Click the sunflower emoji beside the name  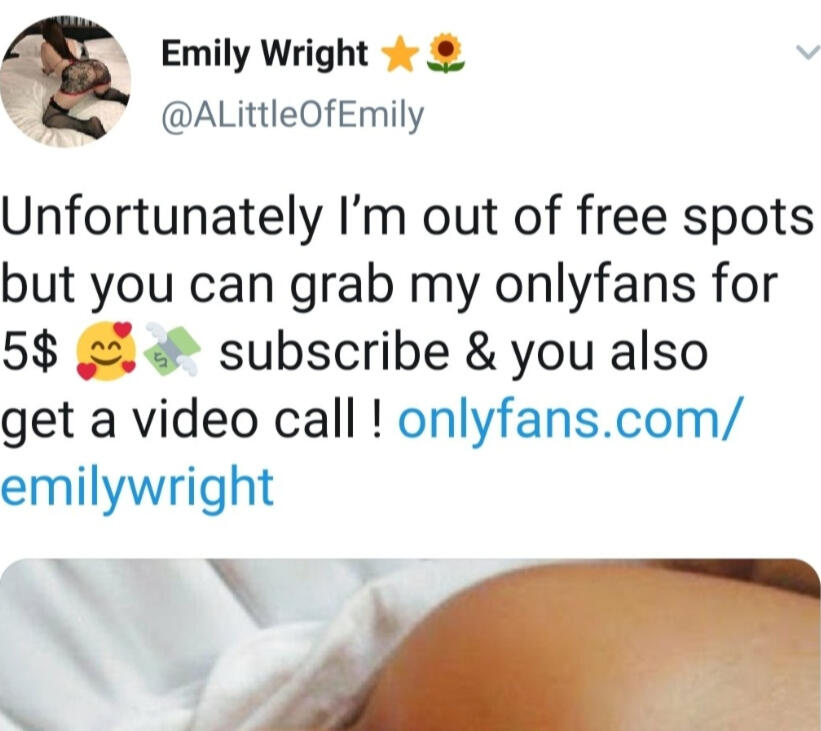click(x=446, y=53)
